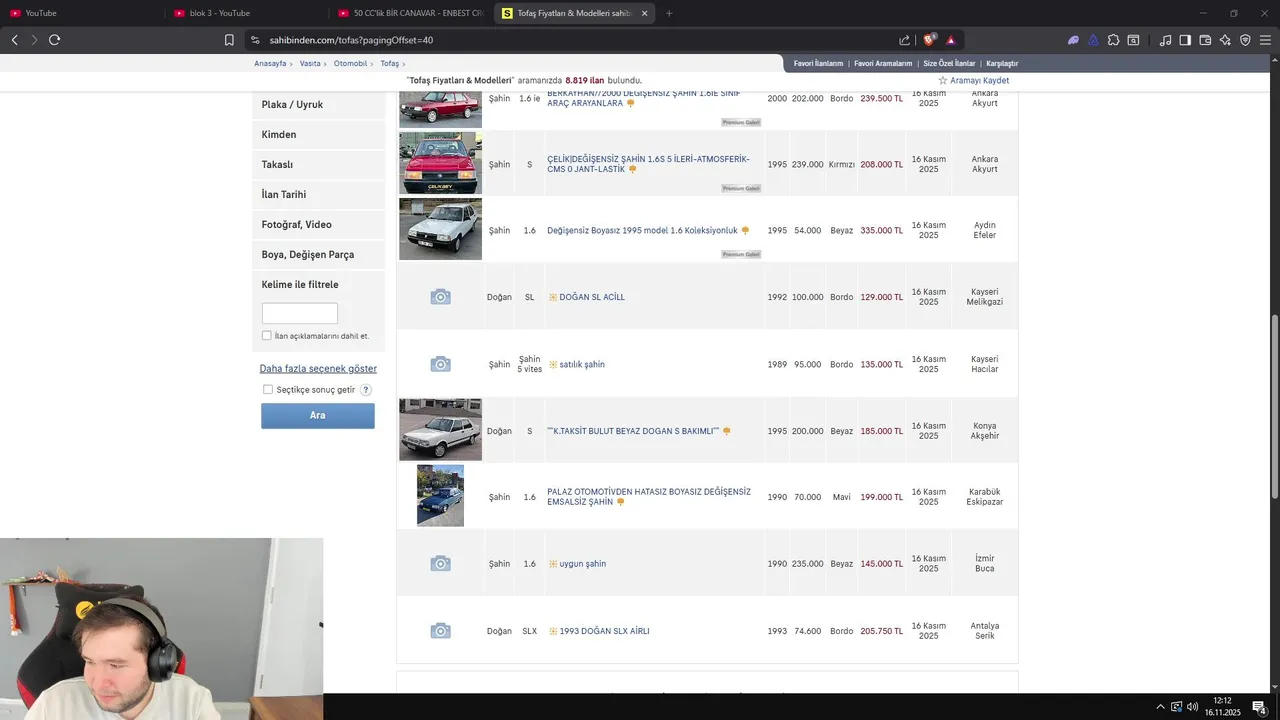Expand the Kimden filter section
The width and height of the screenshot is (1280, 720).
tap(318, 135)
